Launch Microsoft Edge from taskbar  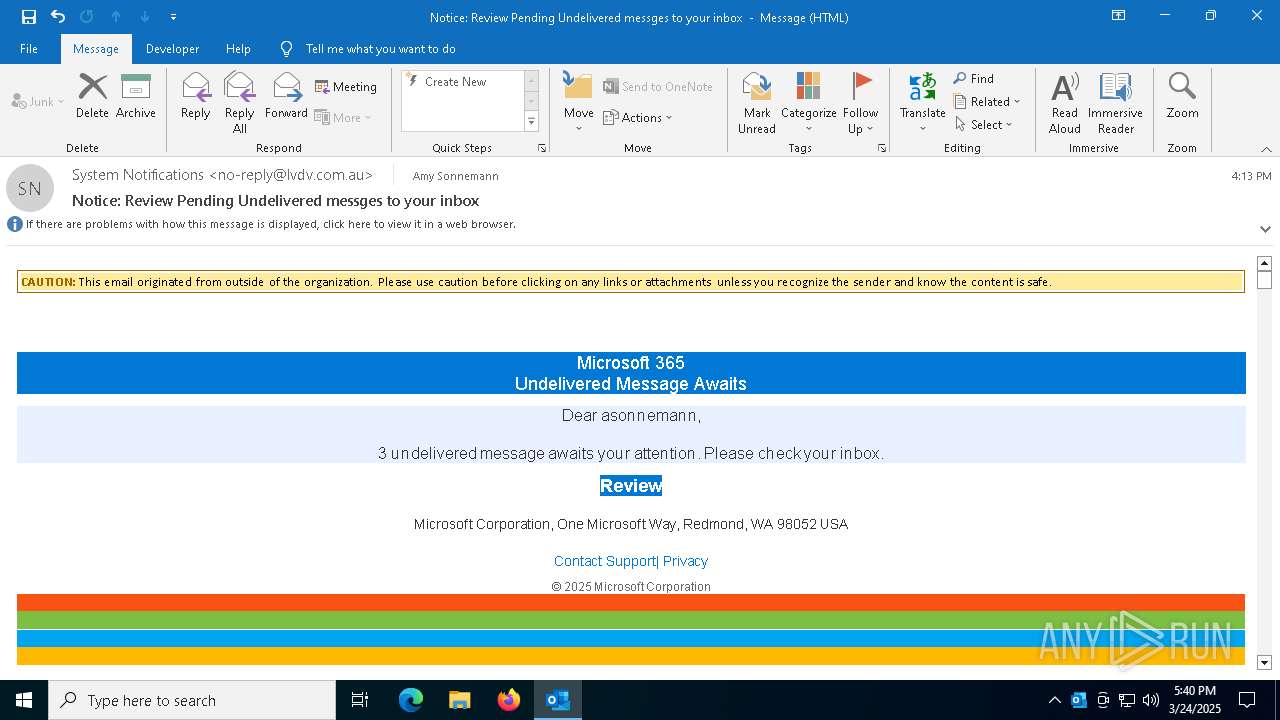click(411, 700)
